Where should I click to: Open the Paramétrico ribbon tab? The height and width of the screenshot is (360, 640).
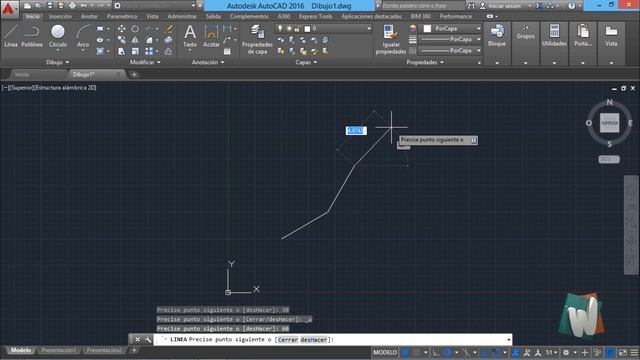[x=122, y=16]
